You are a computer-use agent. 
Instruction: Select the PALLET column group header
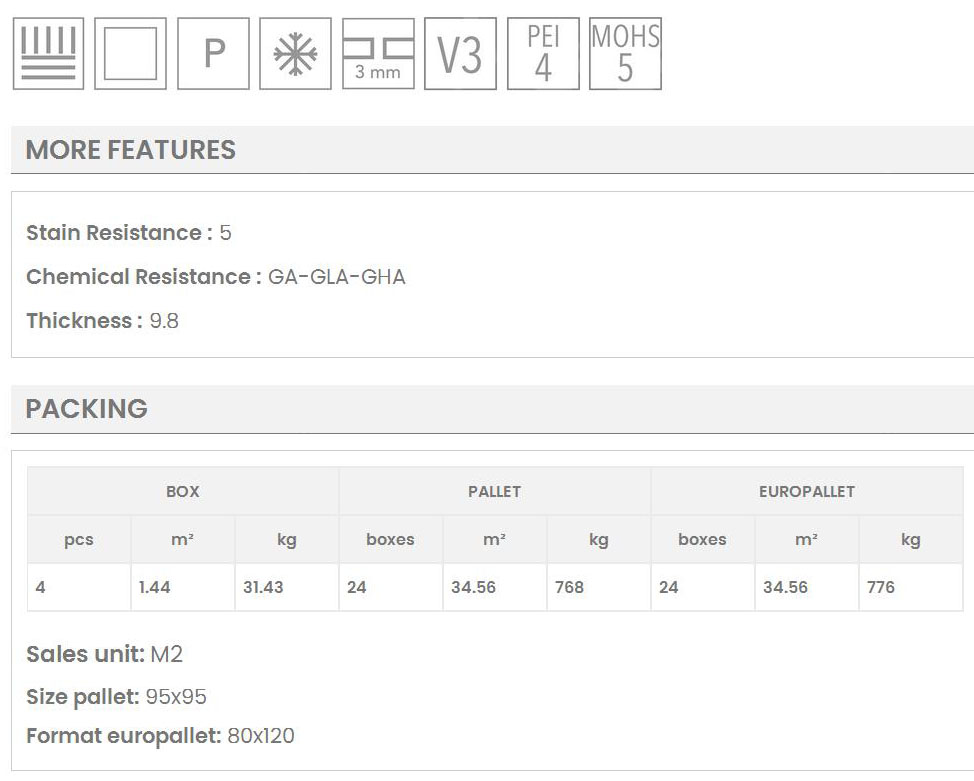[x=494, y=491]
